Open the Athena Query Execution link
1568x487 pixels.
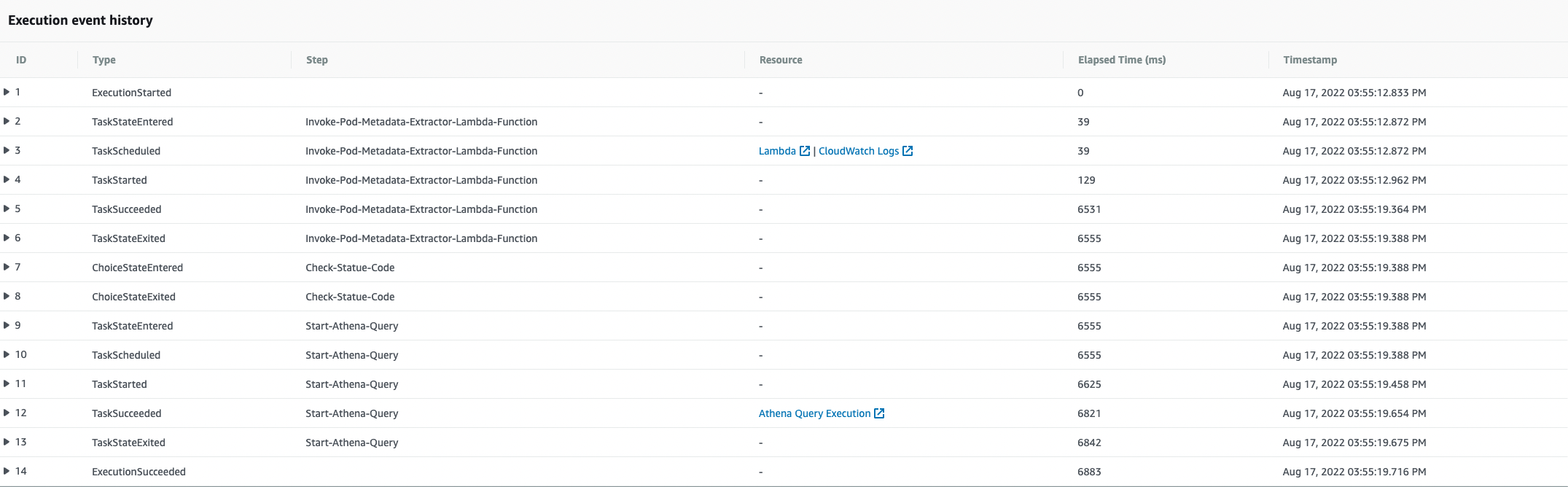(814, 413)
